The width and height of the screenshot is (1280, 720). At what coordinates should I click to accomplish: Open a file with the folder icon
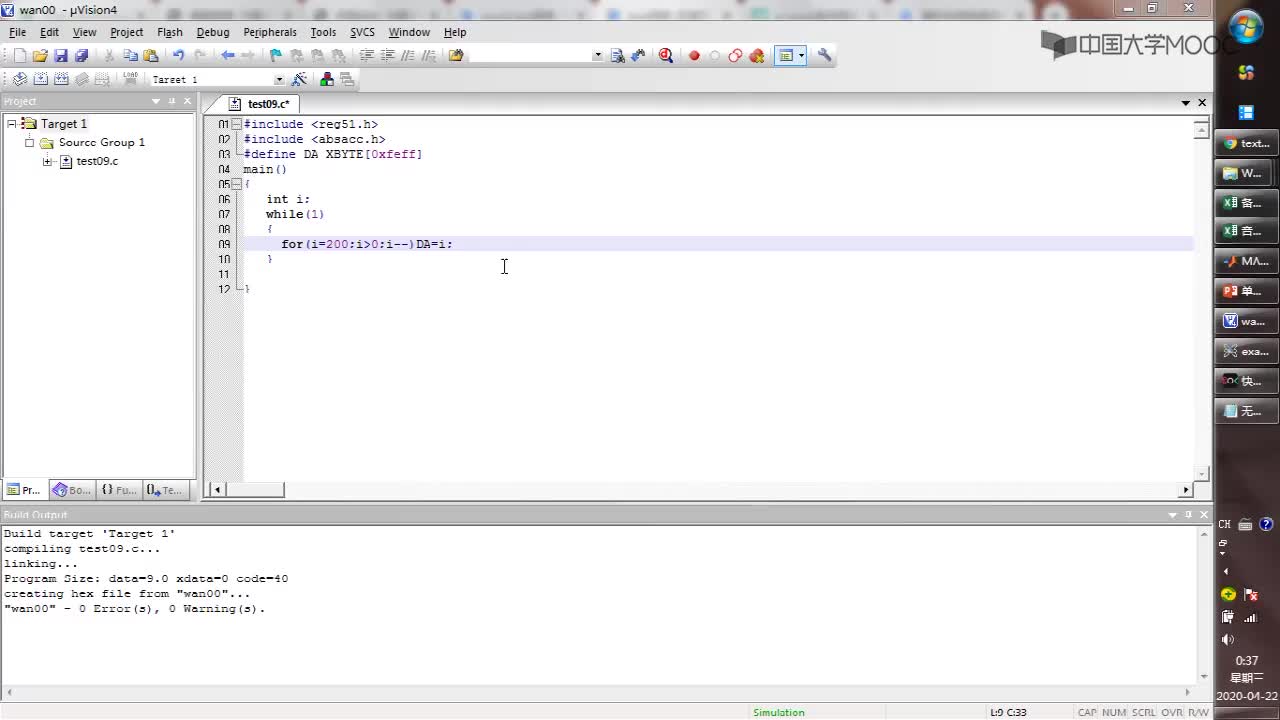pyautogui.click(x=40, y=56)
